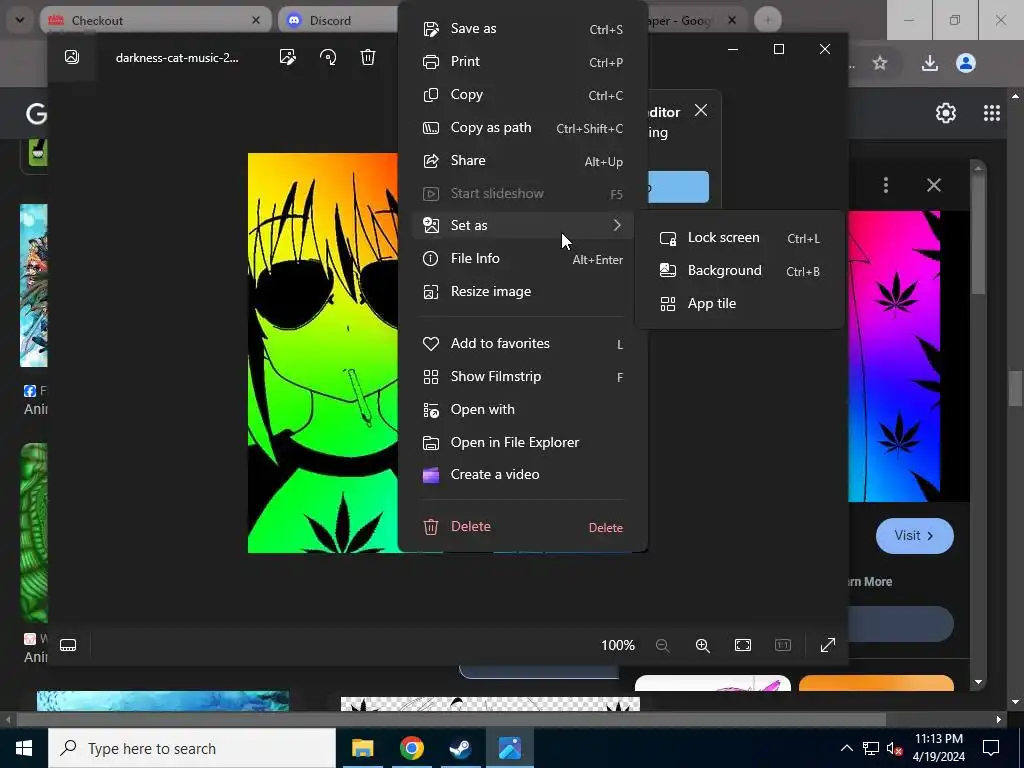Choose Save as from the context menu
1024x768 pixels.
(522, 29)
